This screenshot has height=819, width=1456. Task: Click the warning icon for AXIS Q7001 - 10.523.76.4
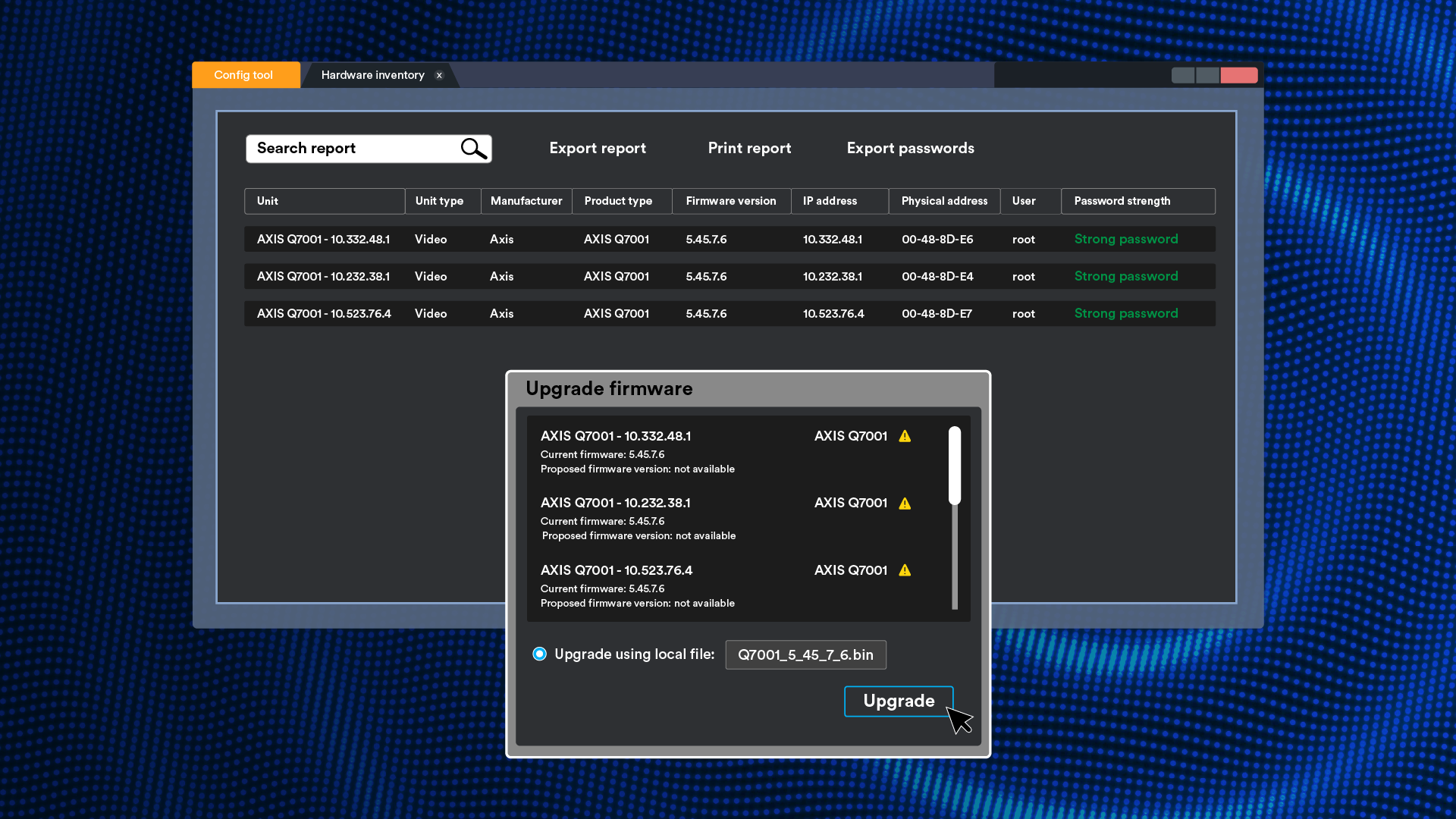tap(905, 570)
